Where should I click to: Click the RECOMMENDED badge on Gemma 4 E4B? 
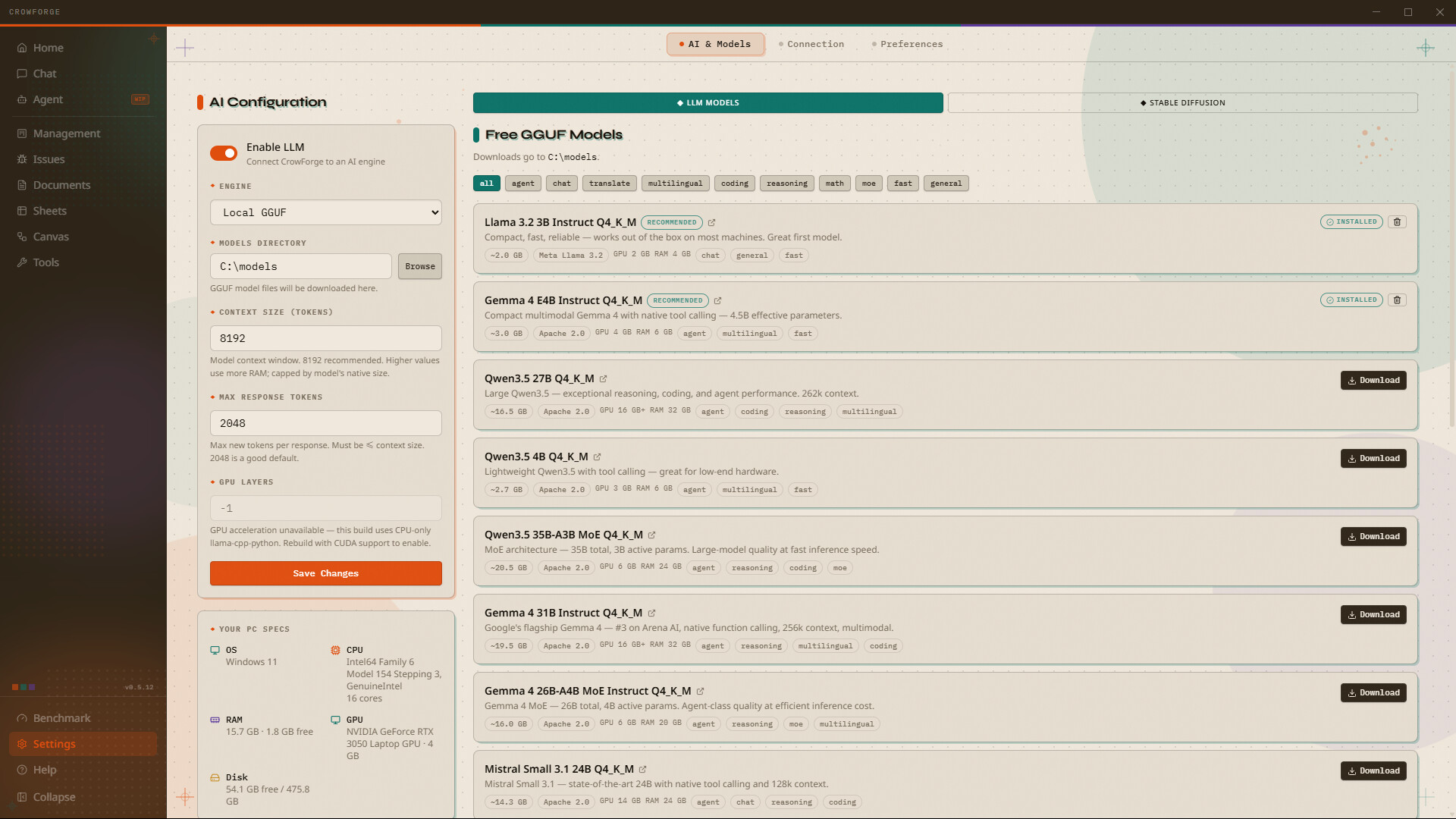click(678, 300)
